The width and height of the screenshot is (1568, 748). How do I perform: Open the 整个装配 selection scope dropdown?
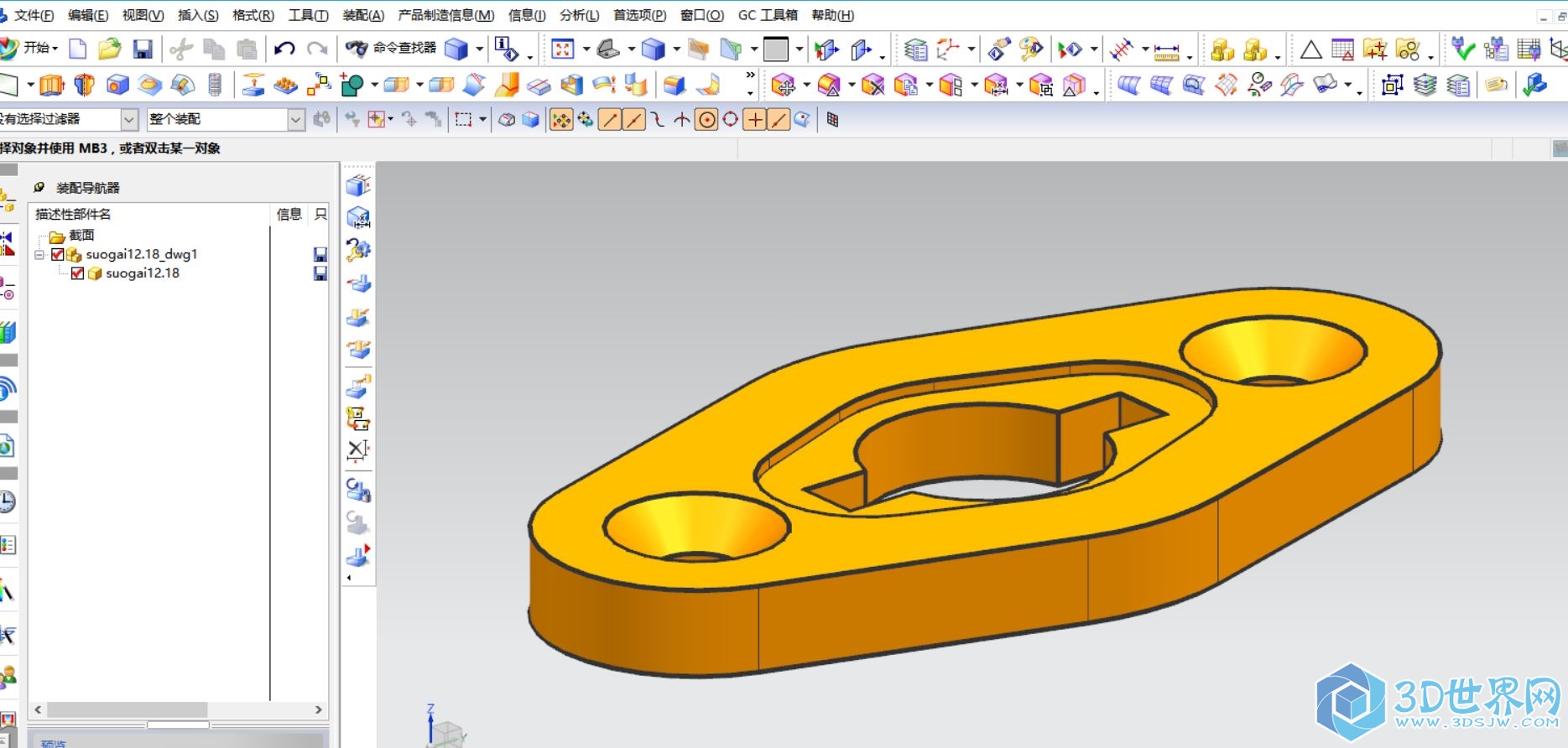(295, 120)
